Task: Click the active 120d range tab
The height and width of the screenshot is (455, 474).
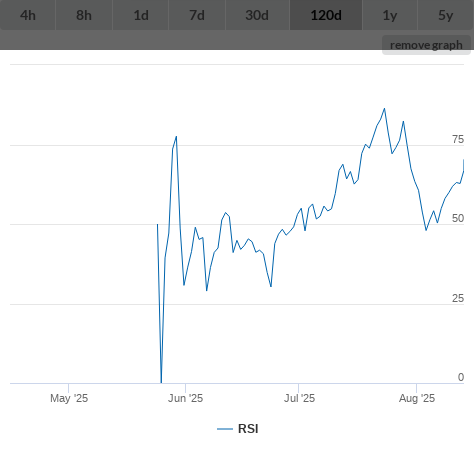Action: point(326,15)
